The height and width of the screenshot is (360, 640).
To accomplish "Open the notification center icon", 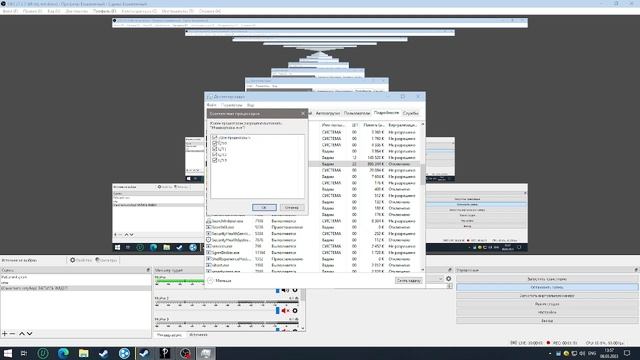I will pyautogui.click(x=627, y=353).
